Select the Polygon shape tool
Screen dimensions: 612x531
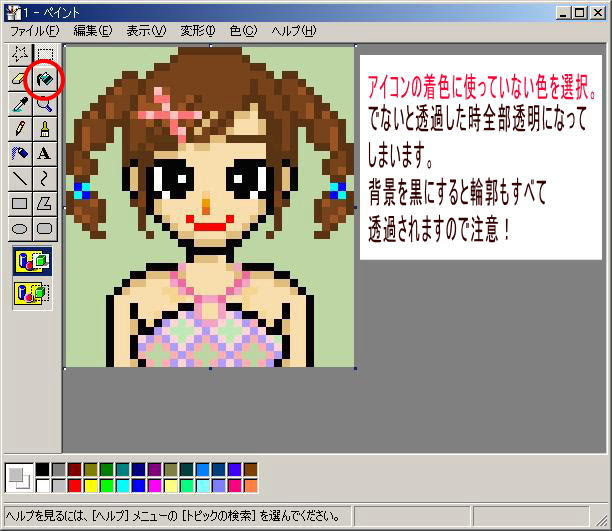(45, 203)
